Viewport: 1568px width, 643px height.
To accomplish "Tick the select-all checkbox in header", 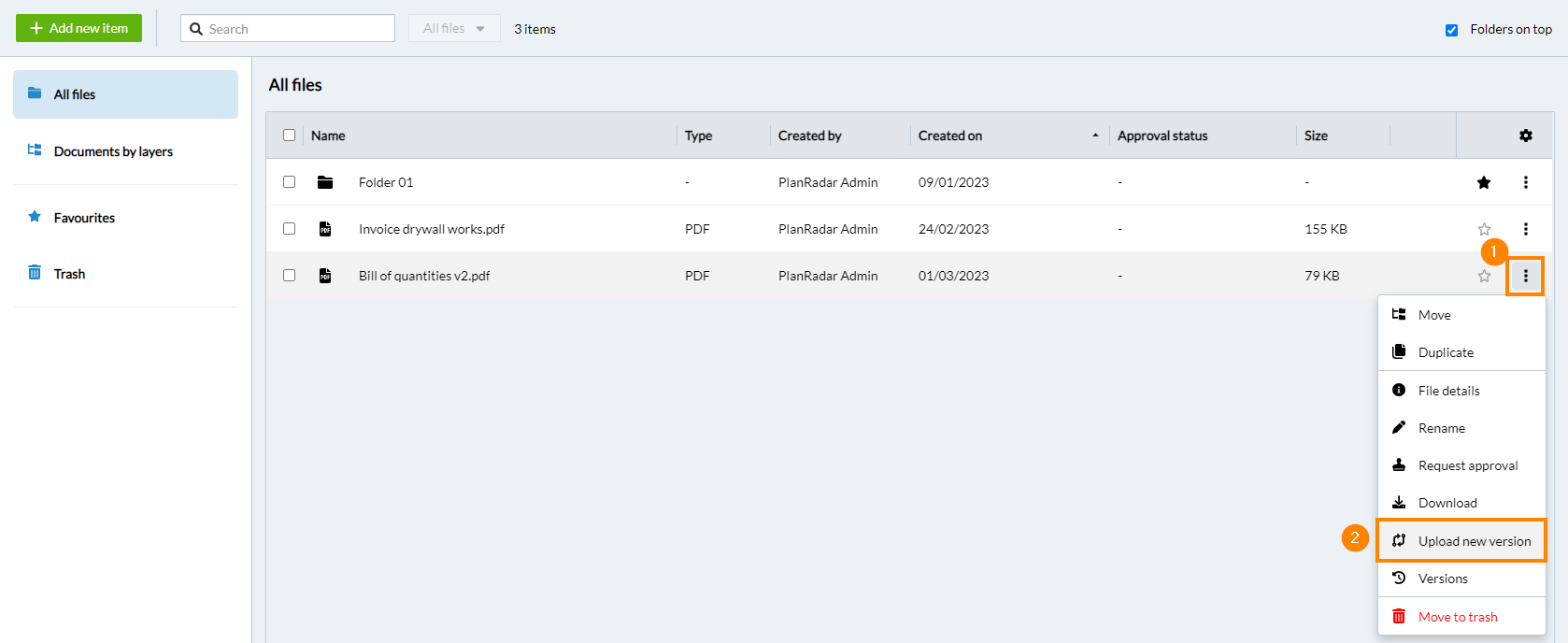I will tap(290, 136).
